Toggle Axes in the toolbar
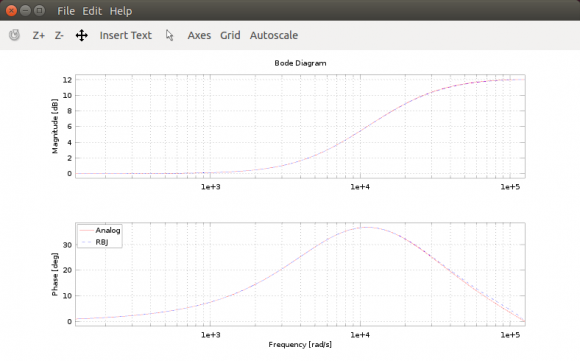Image resolution: width=580 pixels, height=361 pixels. [x=199, y=36]
